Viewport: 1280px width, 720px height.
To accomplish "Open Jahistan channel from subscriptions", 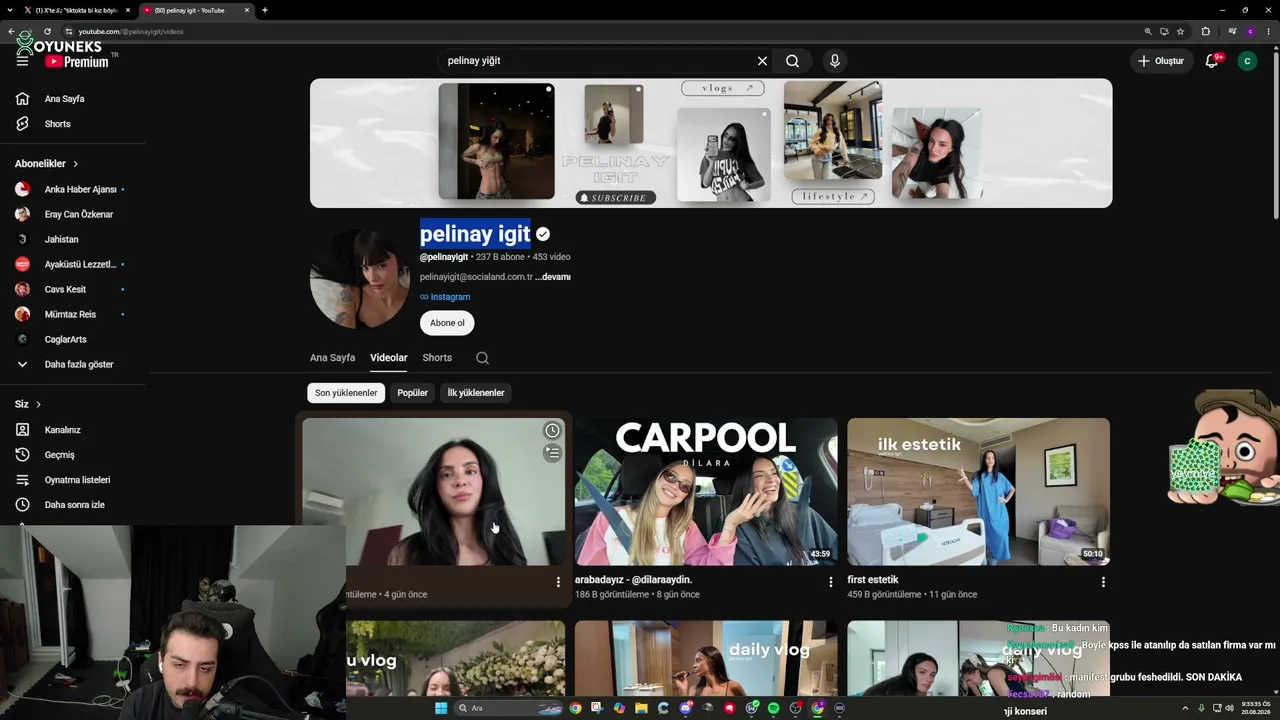I will click(x=70, y=239).
